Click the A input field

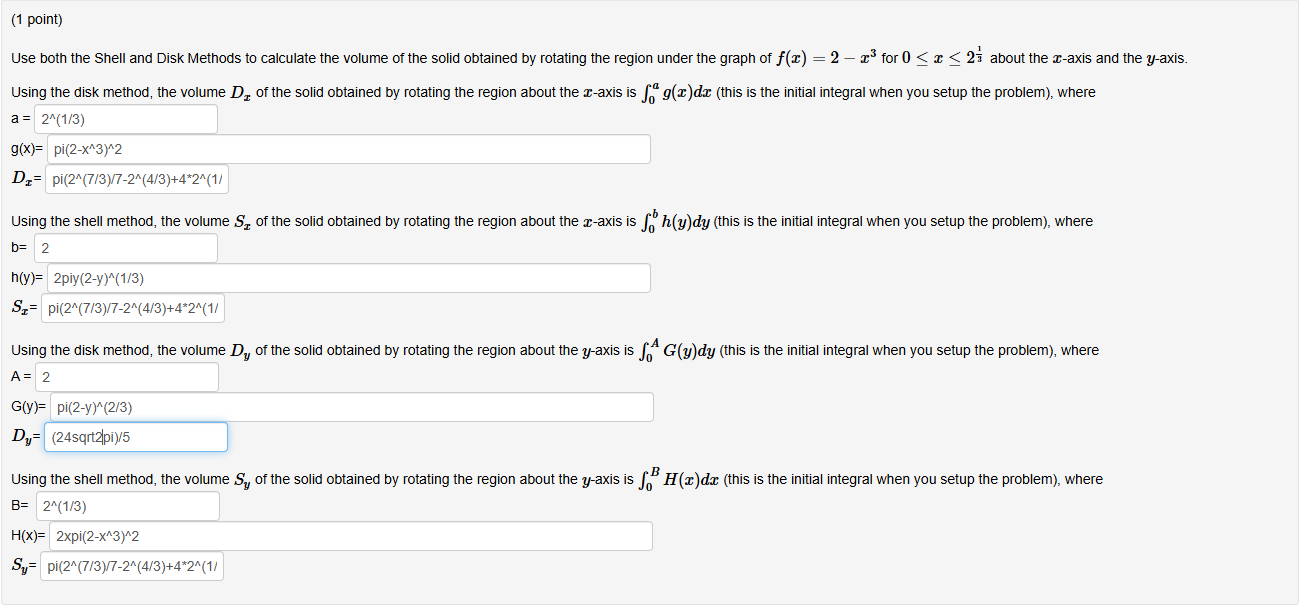click(x=127, y=376)
